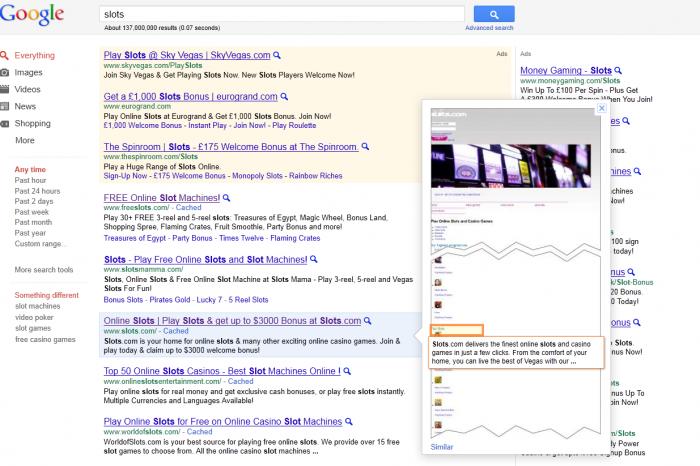This screenshot has width=700, height=466.
Task: Open the Pirates Gold sitelink
Action: (x=169, y=300)
